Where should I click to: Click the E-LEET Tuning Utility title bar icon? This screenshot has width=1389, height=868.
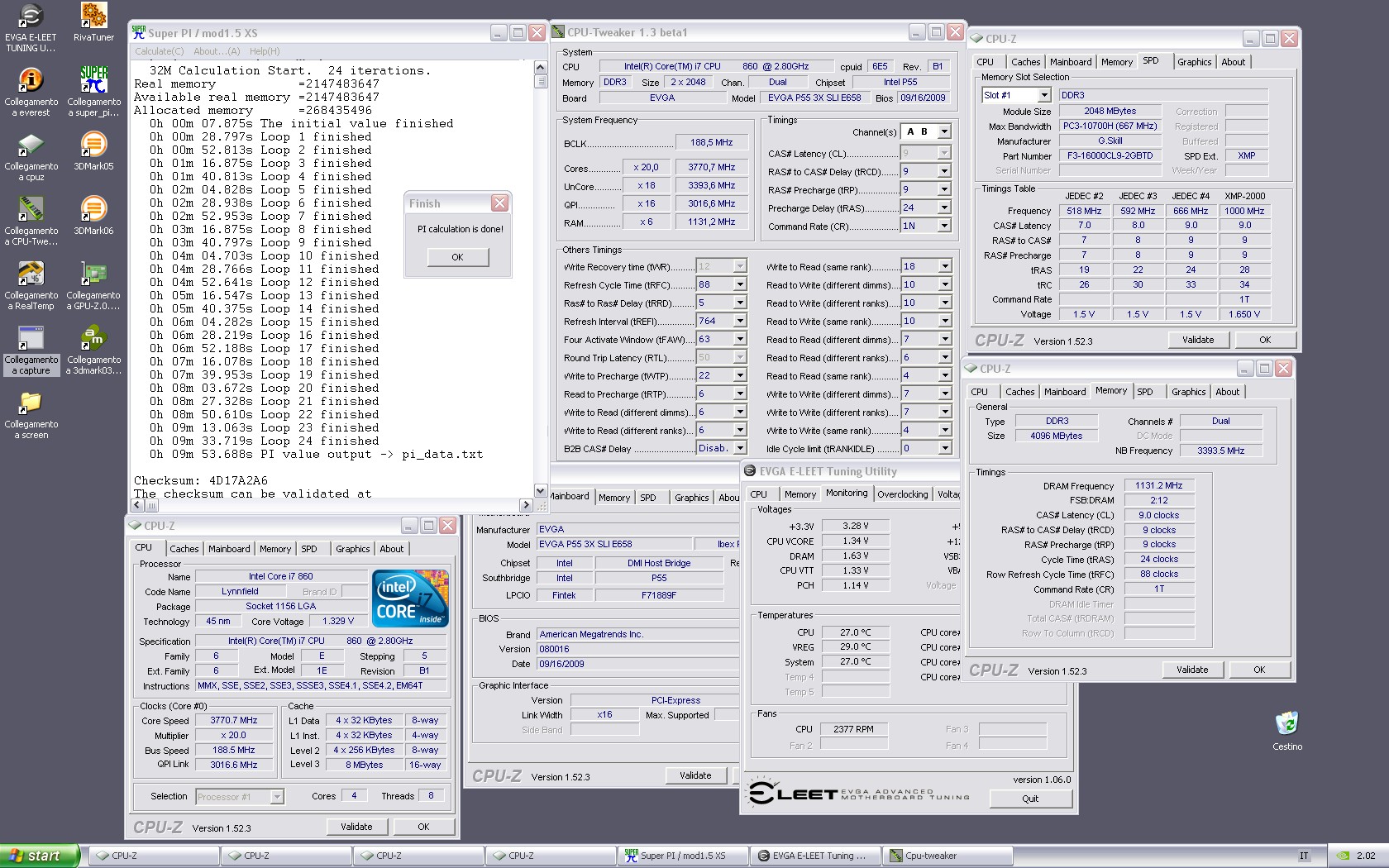coord(750,471)
